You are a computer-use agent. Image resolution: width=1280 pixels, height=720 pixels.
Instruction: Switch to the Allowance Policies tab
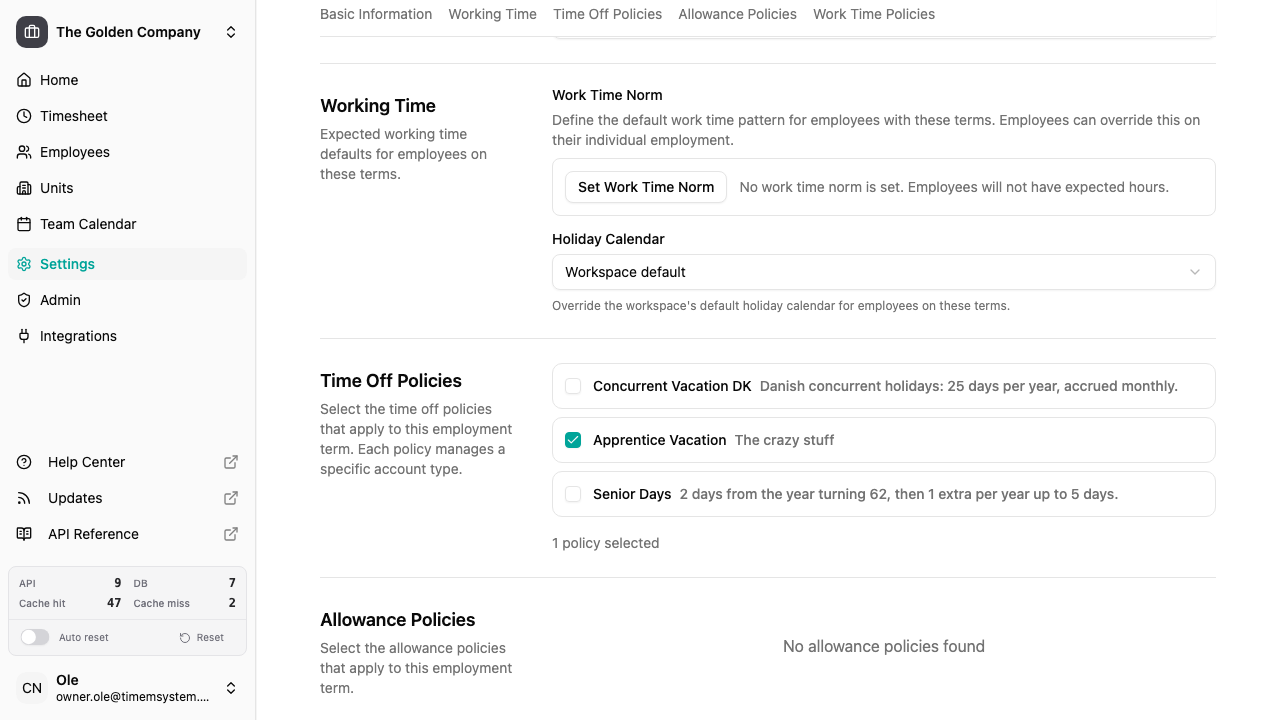point(737,14)
